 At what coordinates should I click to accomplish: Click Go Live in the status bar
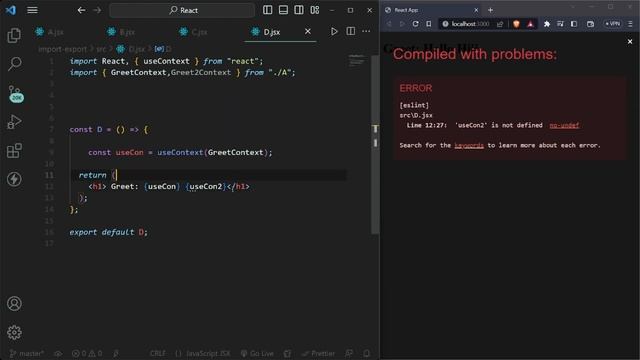257,353
